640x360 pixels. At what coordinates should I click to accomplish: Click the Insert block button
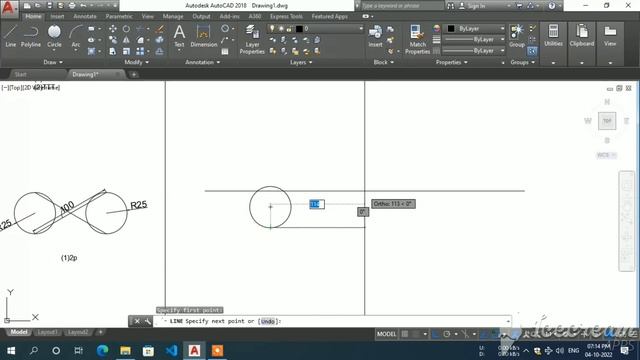click(375, 36)
